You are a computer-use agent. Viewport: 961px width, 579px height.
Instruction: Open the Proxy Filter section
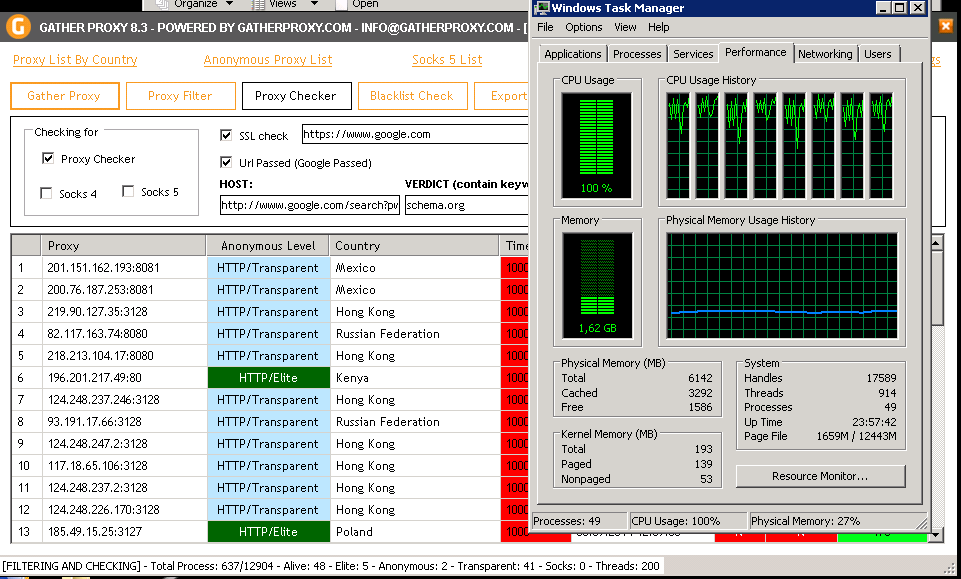click(180, 96)
